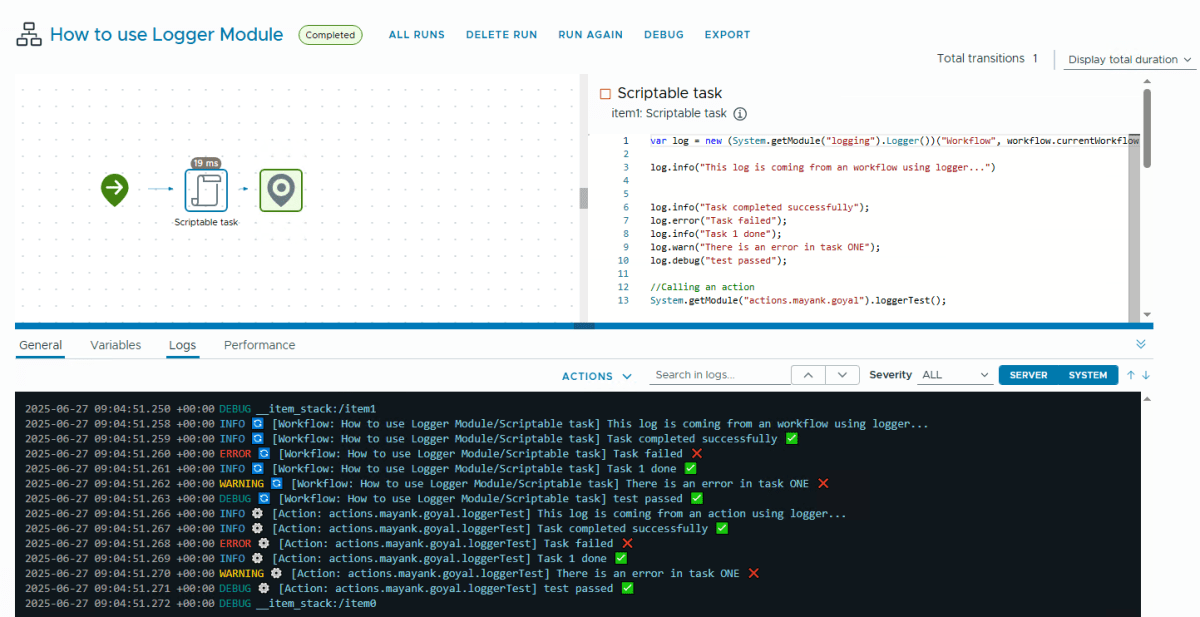Screen dimensions: 1200x617
Task: Click code line 'log.error("Task failed");'
Action: click(718, 221)
